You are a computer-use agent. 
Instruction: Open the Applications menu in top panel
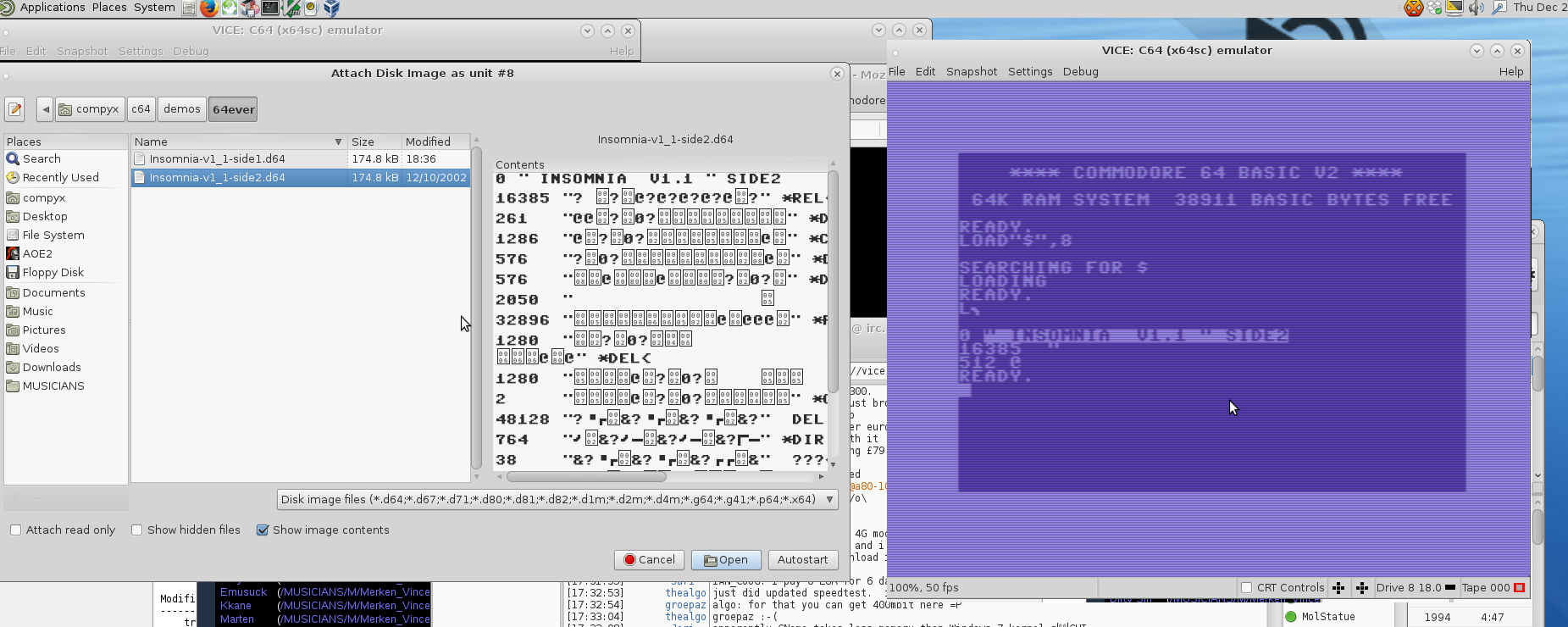(x=53, y=8)
